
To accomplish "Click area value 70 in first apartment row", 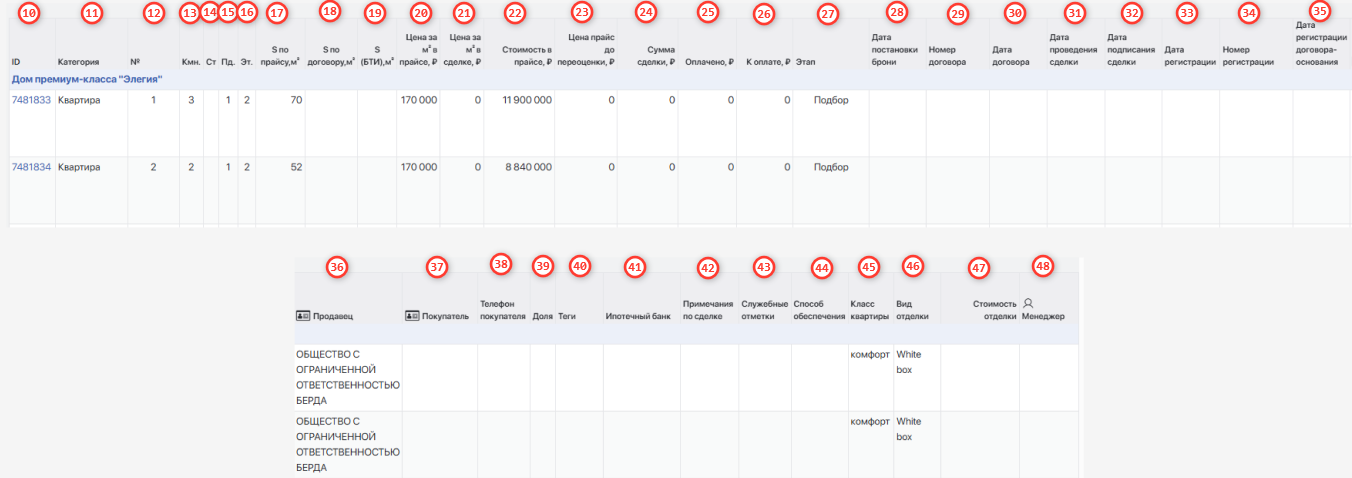I will (x=296, y=100).
